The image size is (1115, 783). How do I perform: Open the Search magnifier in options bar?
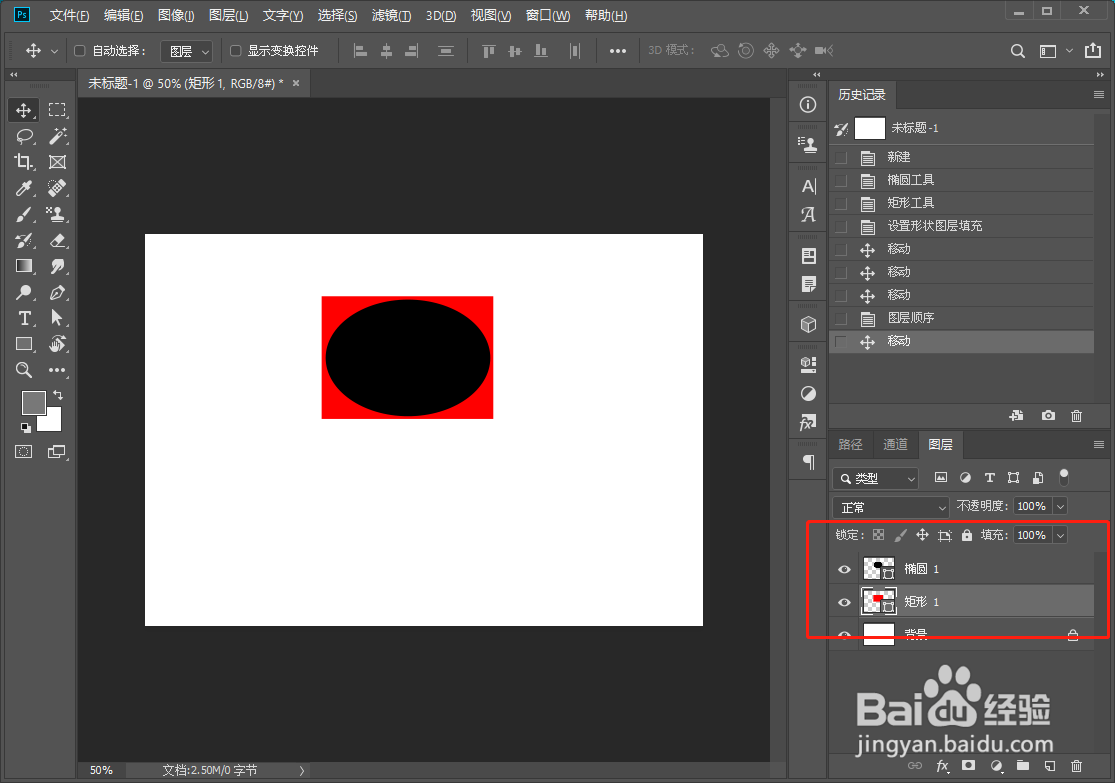[1018, 51]
